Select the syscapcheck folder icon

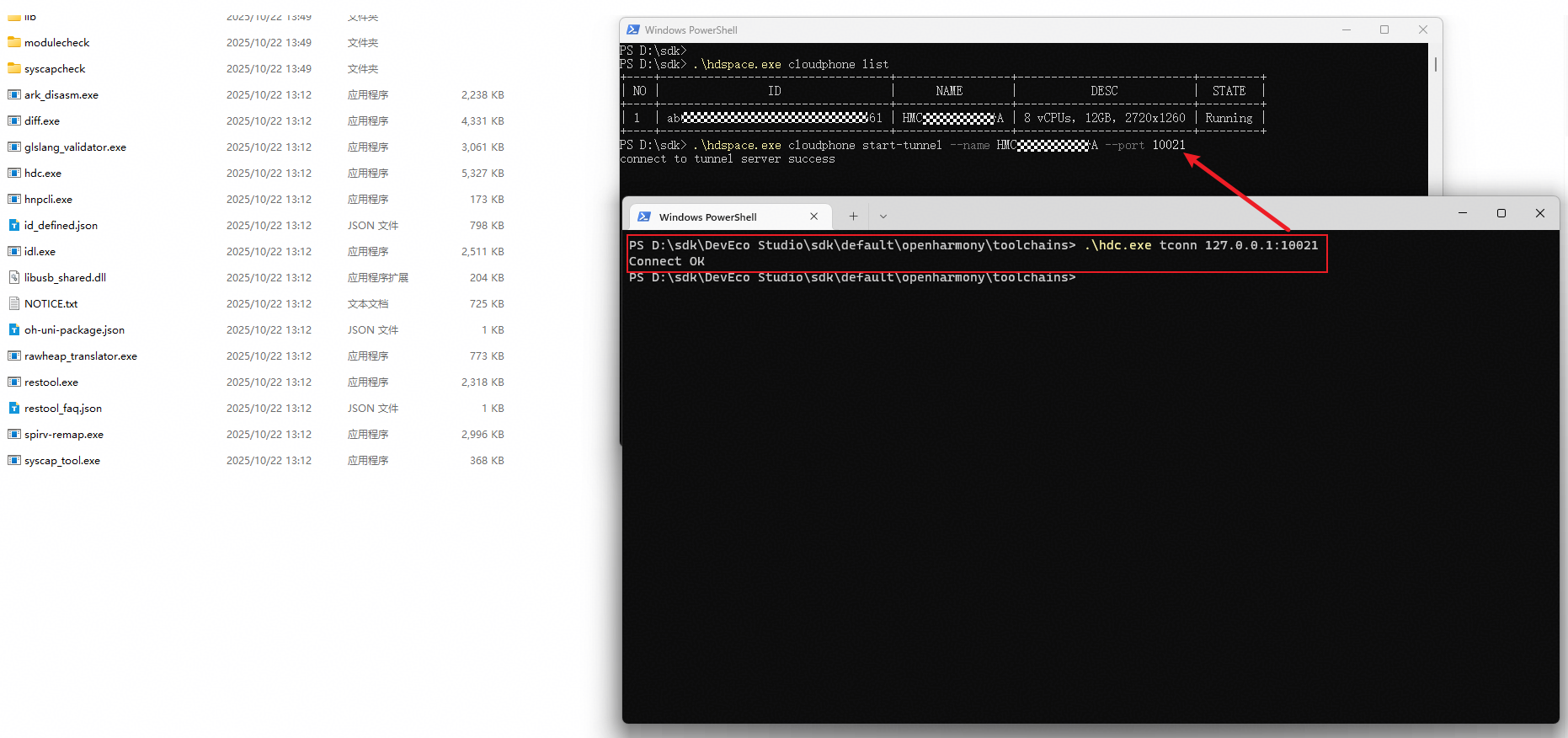(x=14, y=68)
